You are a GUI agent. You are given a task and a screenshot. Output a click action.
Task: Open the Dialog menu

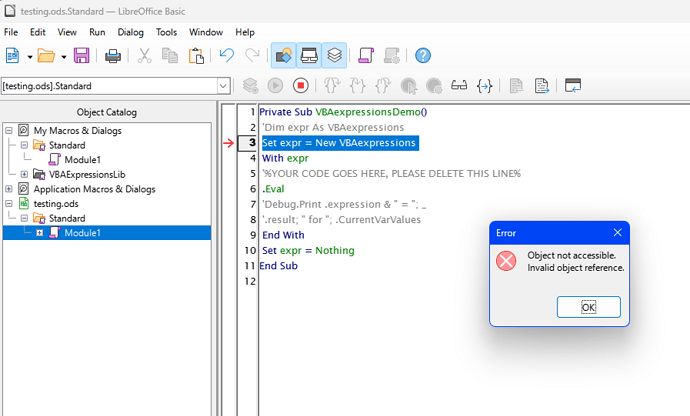coord(131,32)
